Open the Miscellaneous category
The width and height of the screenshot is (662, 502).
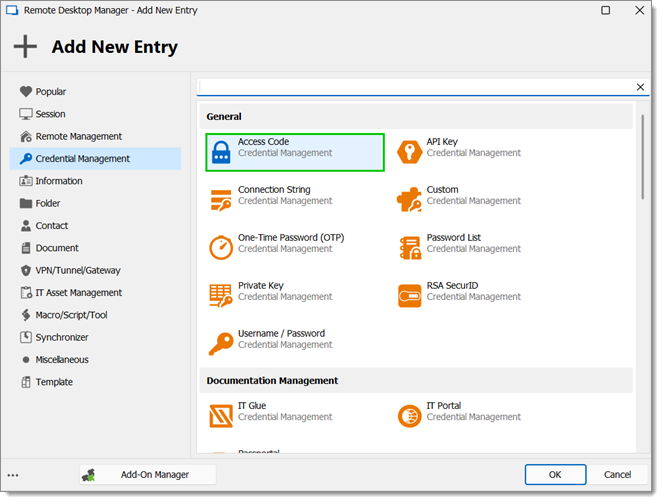pyautogui.click(x=95, y=360)
